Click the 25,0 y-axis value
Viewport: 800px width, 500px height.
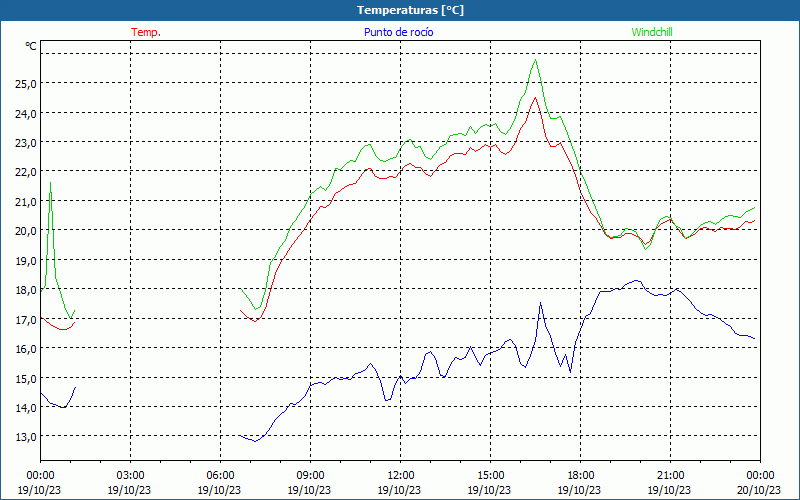pos(26,84)
